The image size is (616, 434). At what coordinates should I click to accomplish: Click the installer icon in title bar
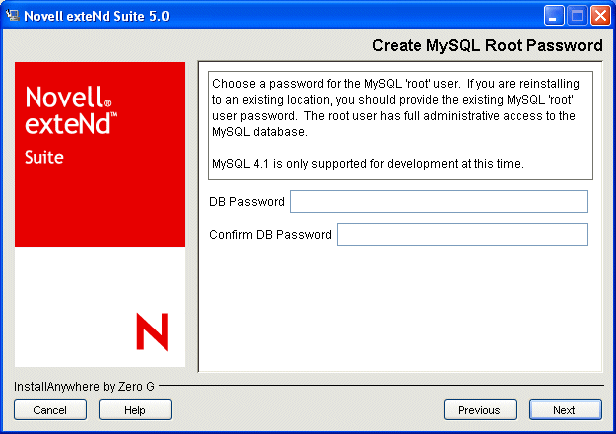[13, 16]
